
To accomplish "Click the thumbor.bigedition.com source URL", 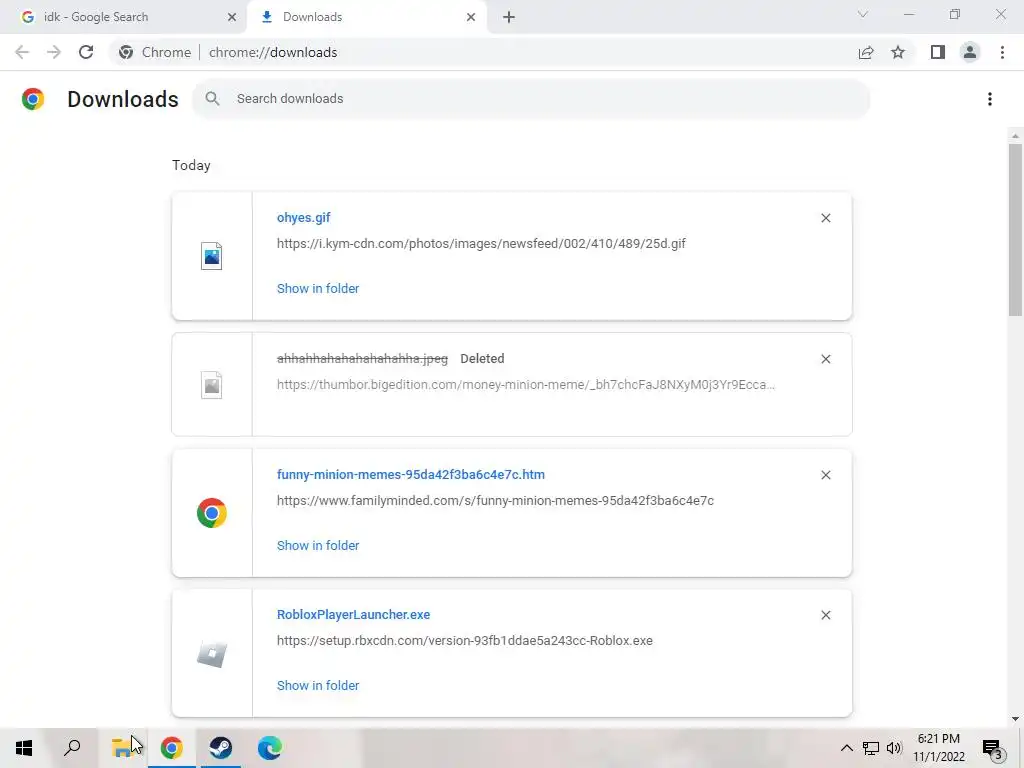I will (x=526, y=385).
